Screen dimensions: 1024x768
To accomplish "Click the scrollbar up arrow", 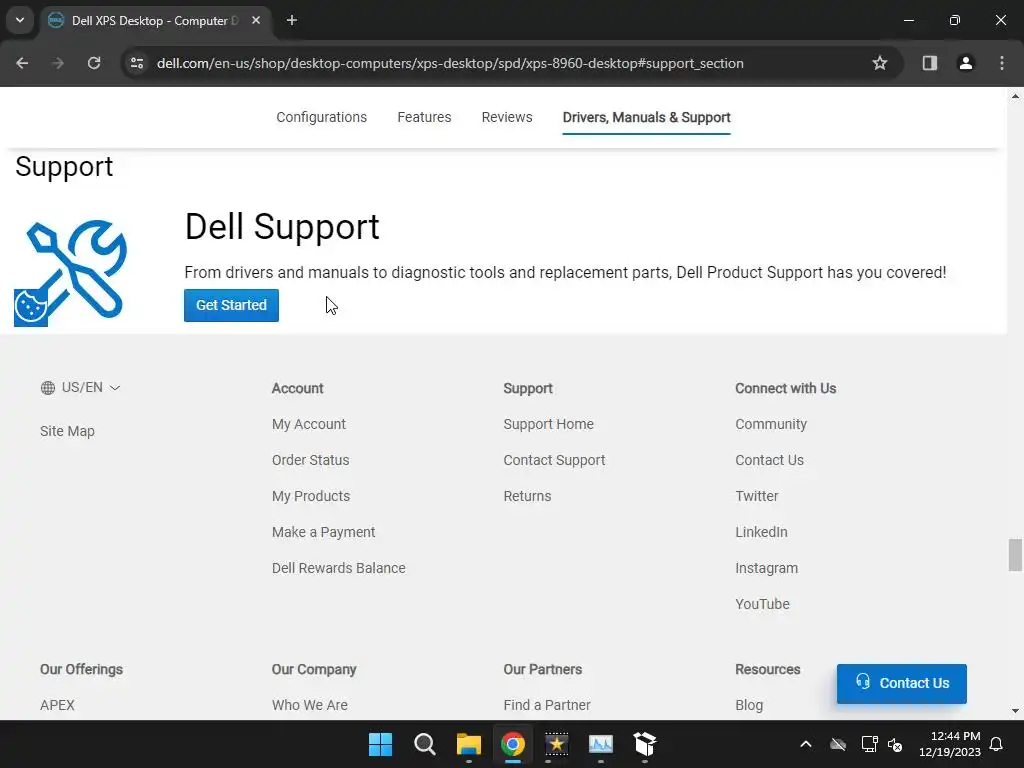I will click(x=1015, y=97).
